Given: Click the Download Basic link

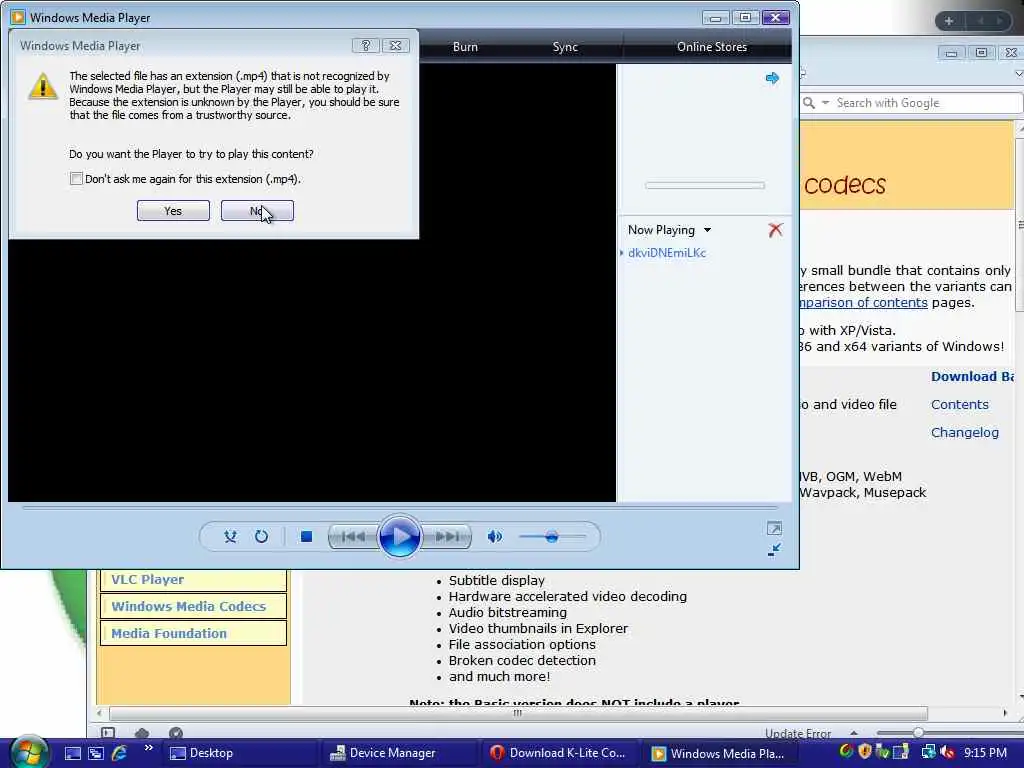Looking at the screenshot, I should [972, 376].
